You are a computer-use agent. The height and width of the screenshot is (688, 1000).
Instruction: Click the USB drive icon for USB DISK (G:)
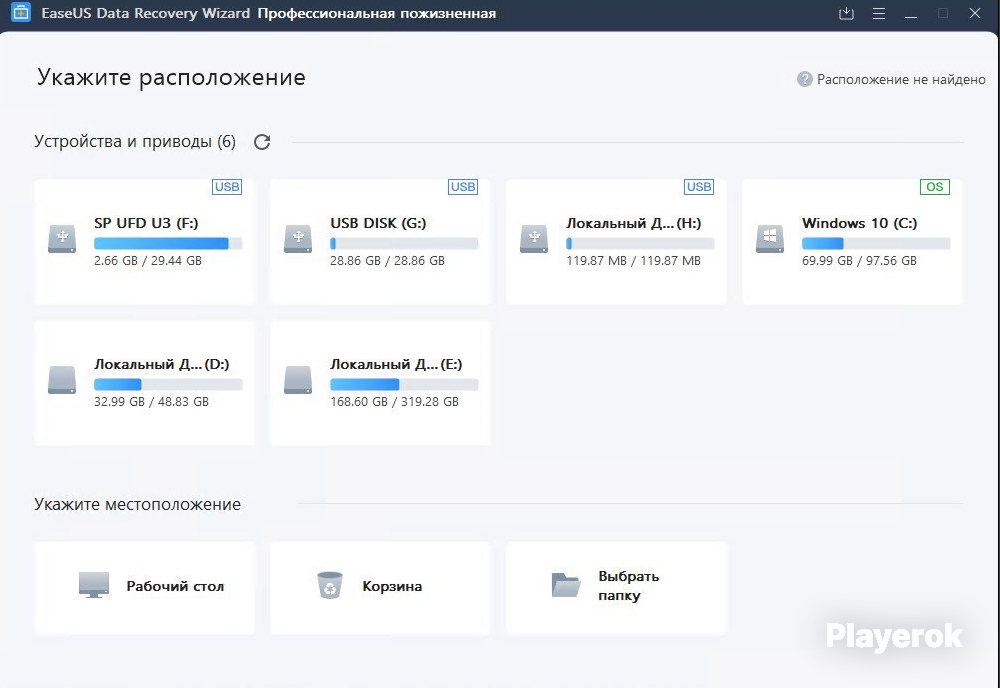coord(298,239)
